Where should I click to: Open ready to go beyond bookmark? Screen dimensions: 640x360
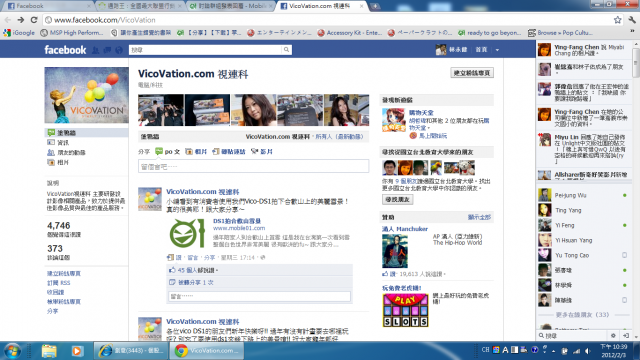coord(490,33)
